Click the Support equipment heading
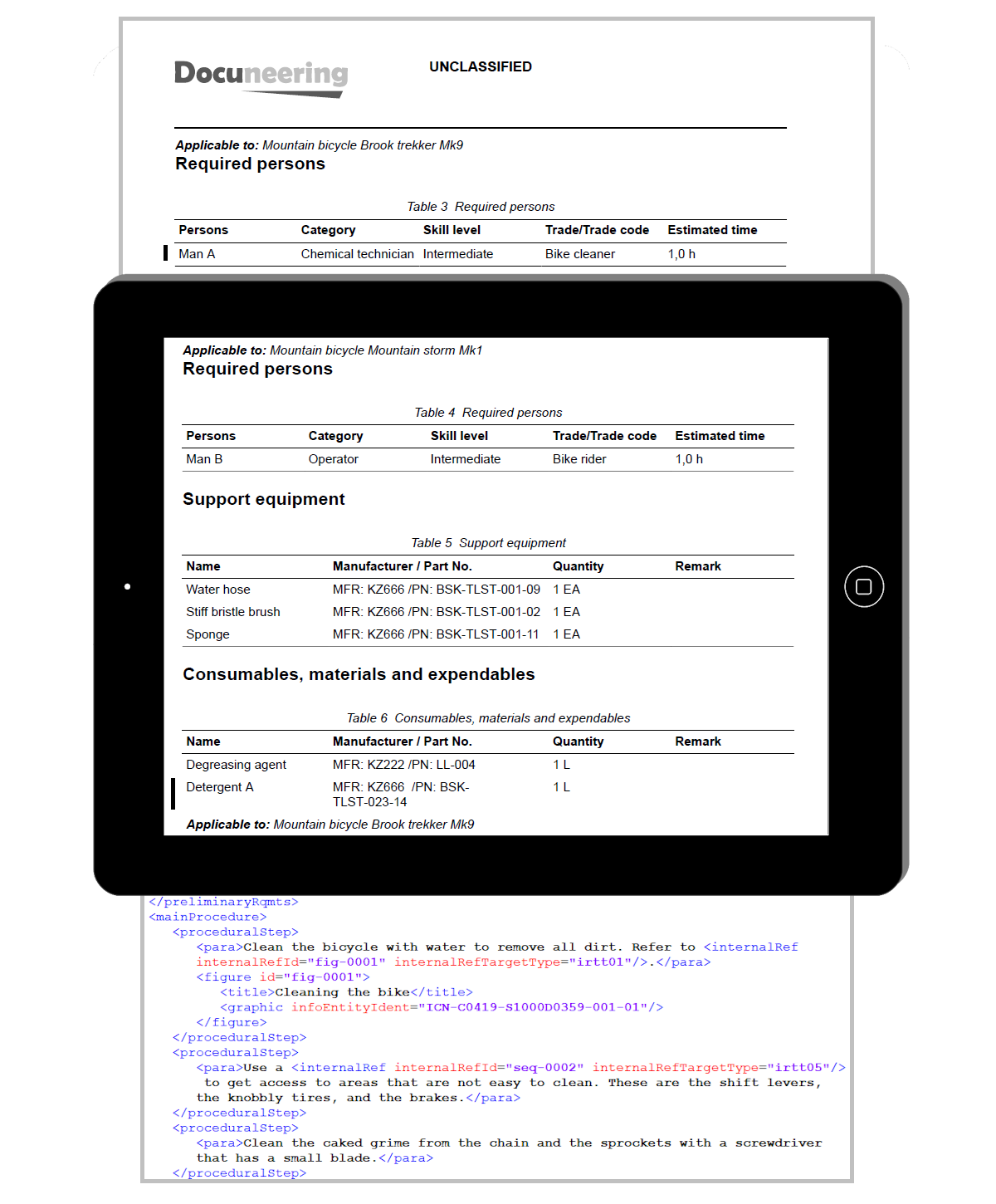The image size is (996, 1204). point(263,499)
